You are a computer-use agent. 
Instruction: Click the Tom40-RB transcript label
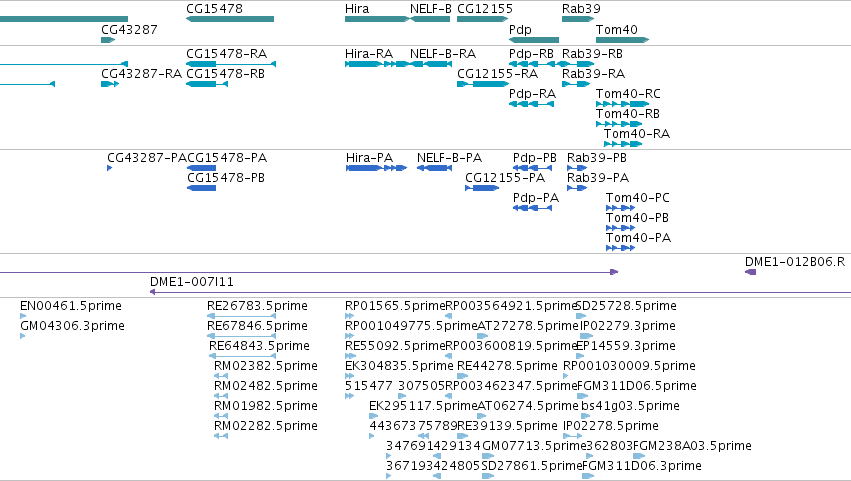click(x=627, y=113)
